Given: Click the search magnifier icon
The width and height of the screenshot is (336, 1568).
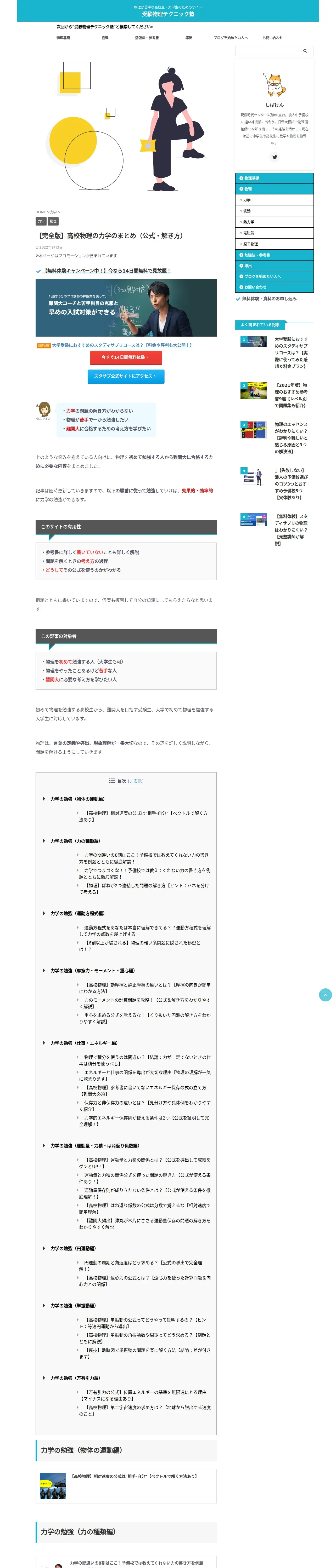Looking at the screenshot, I should (x=305, y=51).
